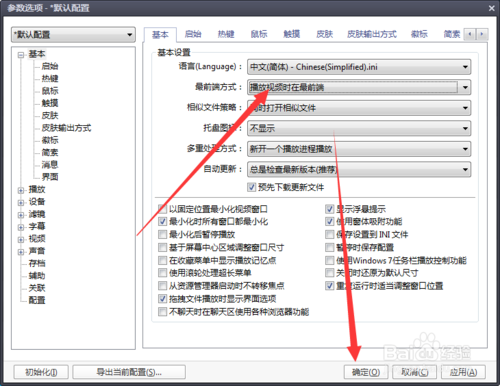Expand the 设备 tree node
The image size is (500, 386).
click(x=21, y=203)
